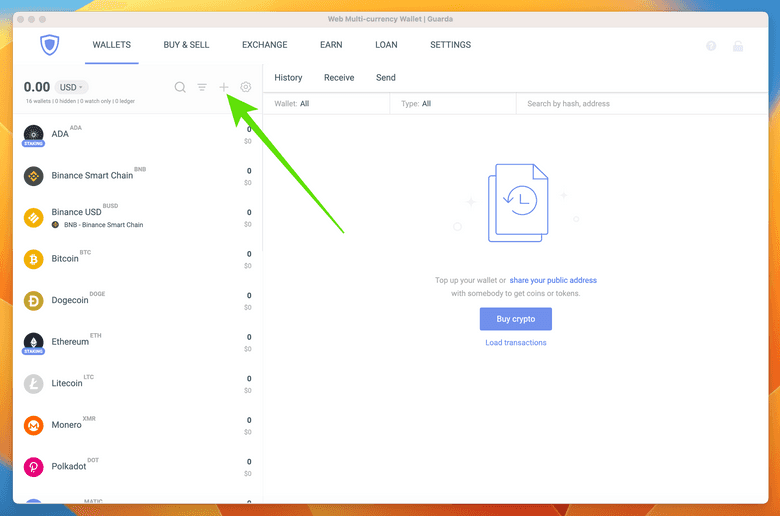780x516 pixels.
Task: Open the wallet filter icon
Action: 202,87
